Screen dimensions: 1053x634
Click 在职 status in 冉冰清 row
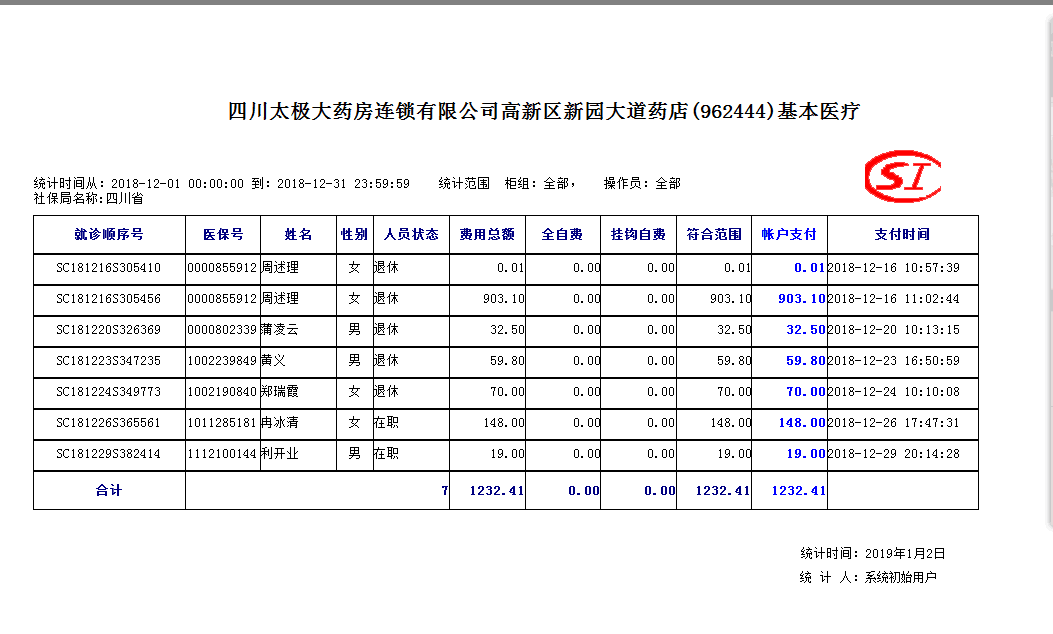pos(386,422)
